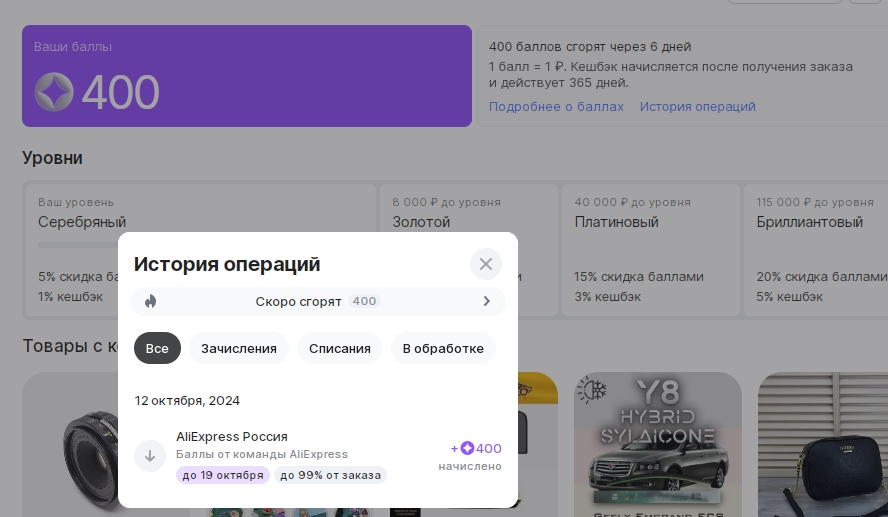This screenshot has width=888, height=517.
Task: Click the flame icon in Скоро сгорят row
Action: point(150,301)
